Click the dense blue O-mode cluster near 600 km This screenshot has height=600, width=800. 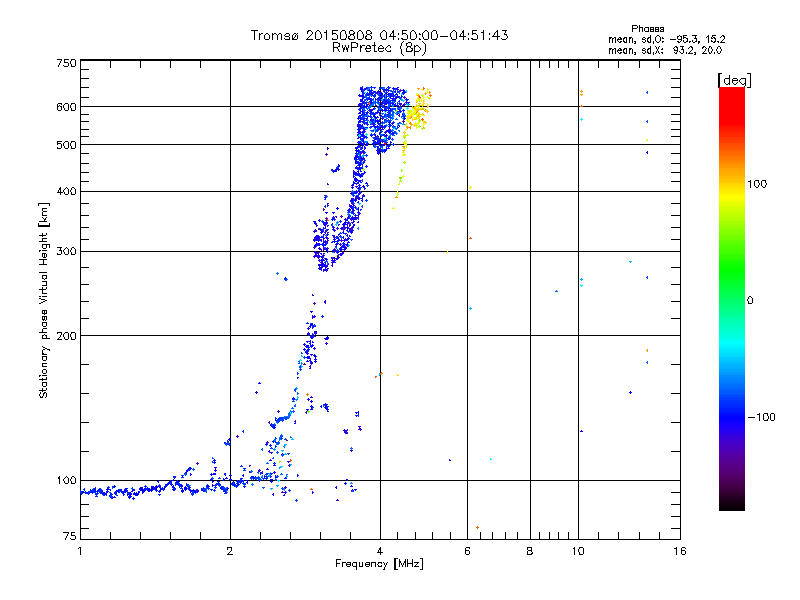coord(383,118)
